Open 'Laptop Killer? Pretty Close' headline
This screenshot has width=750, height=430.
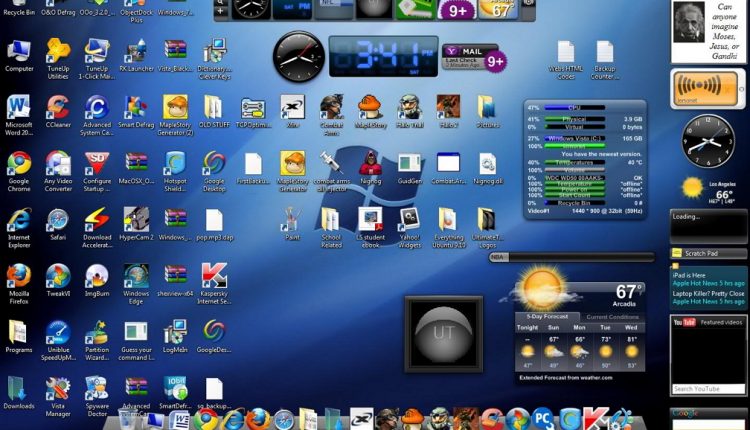pos(708,294)
